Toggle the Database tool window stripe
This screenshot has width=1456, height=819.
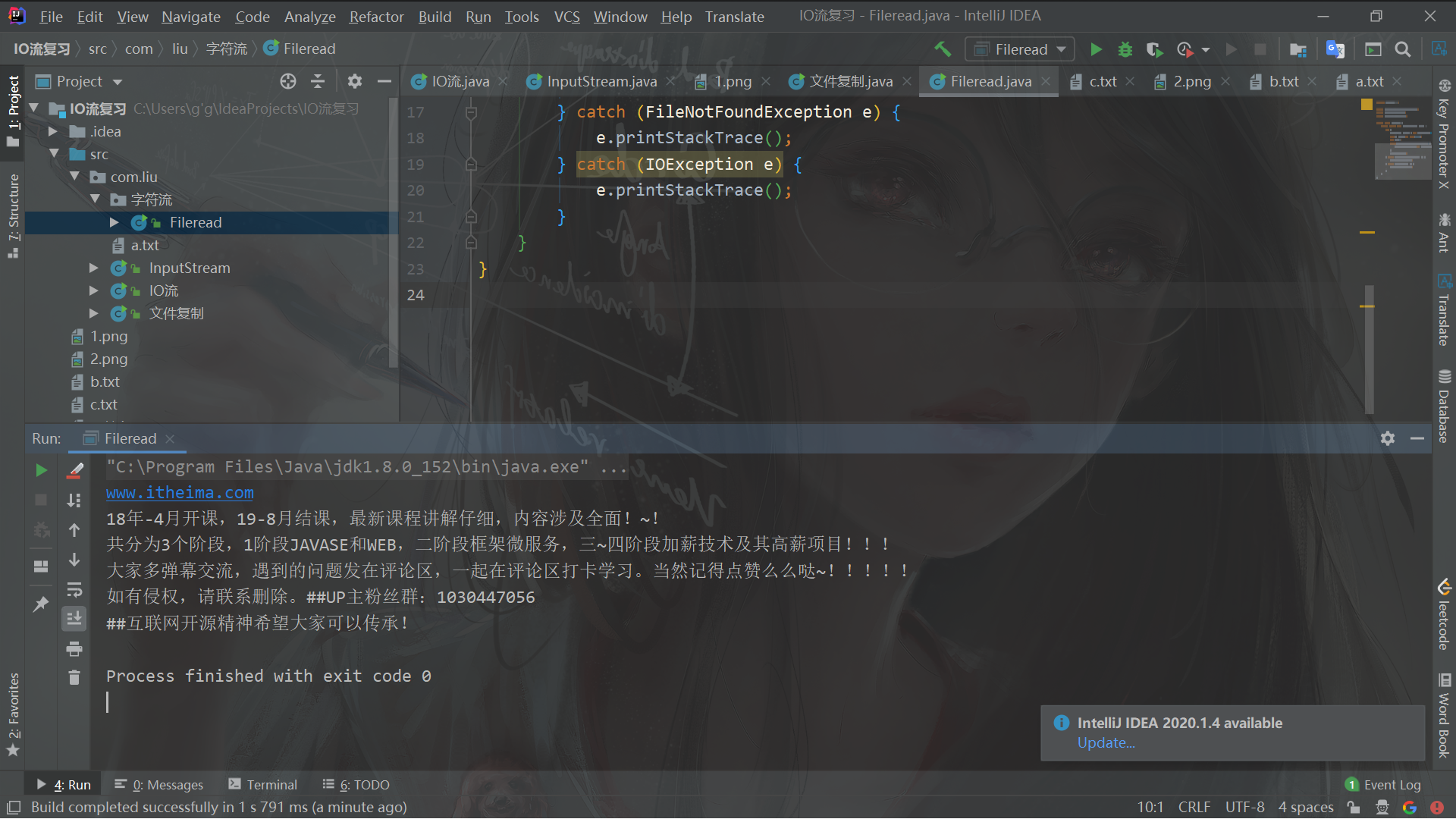tap(1444, 406)
